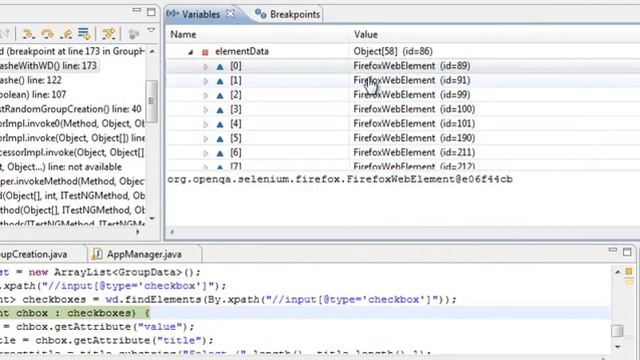Click the Name column header
The image size is (640, 360).
click(183, 35)
